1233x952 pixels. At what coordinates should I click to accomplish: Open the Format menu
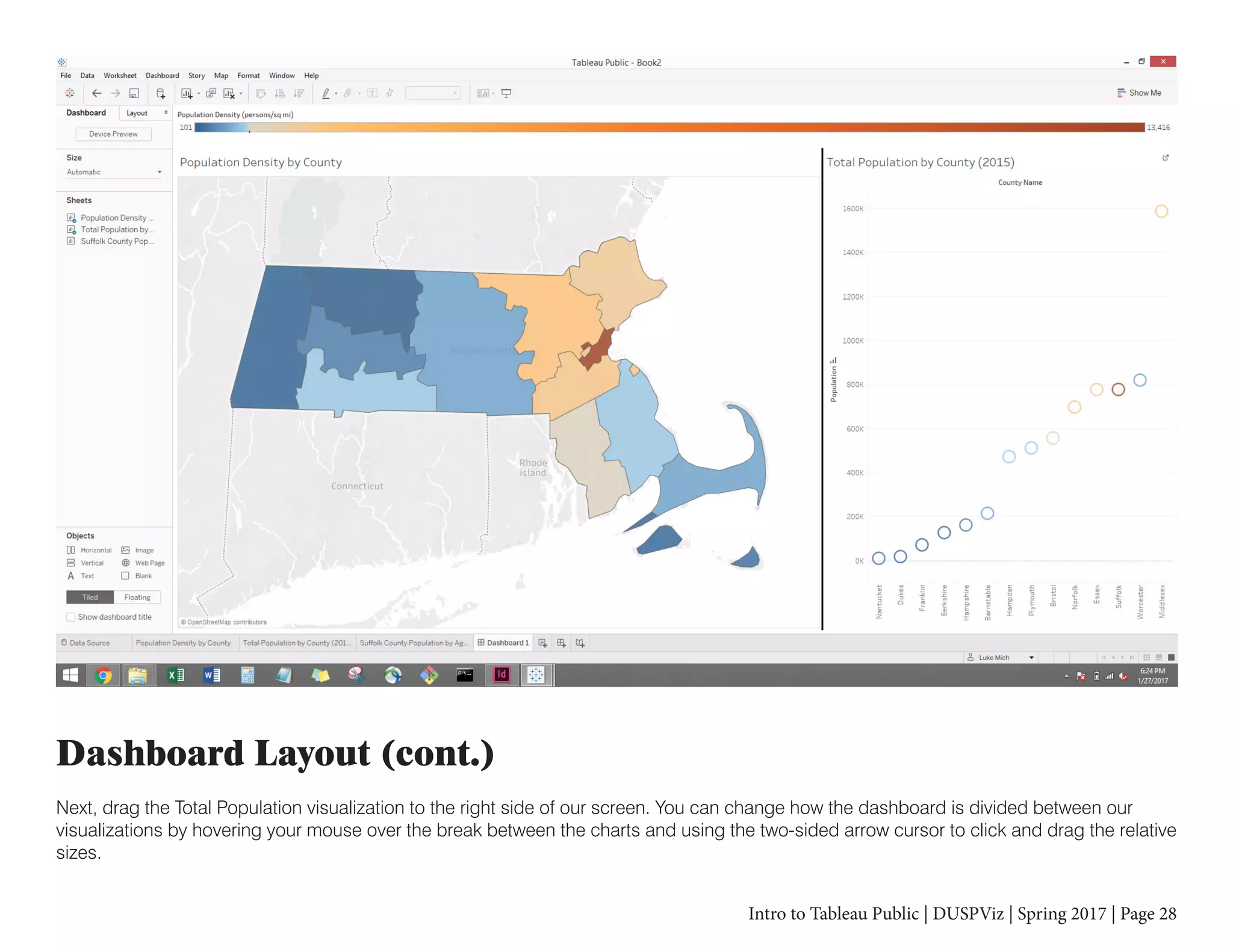point(249,75)
